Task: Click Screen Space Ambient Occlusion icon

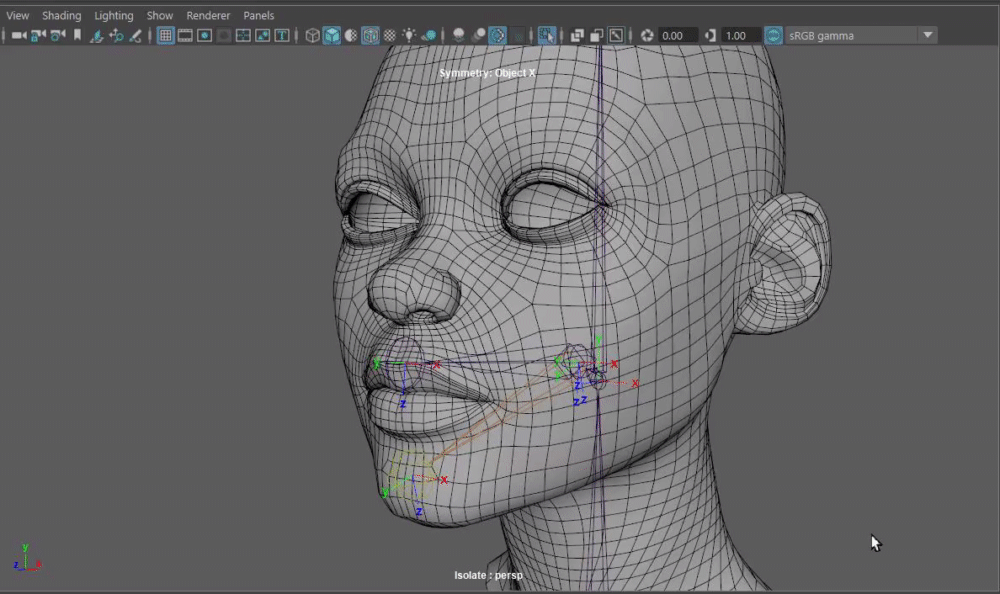Action: pyautogui.click(x=459, y=36)
